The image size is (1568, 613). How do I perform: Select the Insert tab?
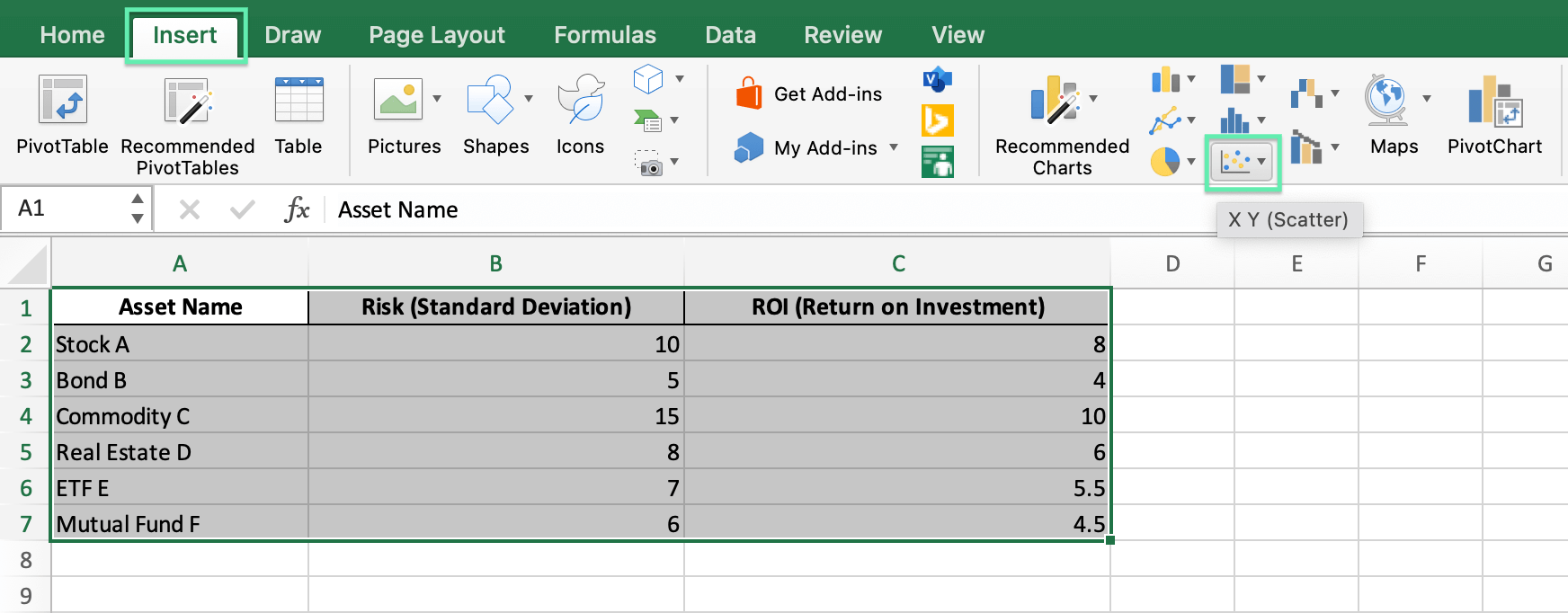[185, 35]
